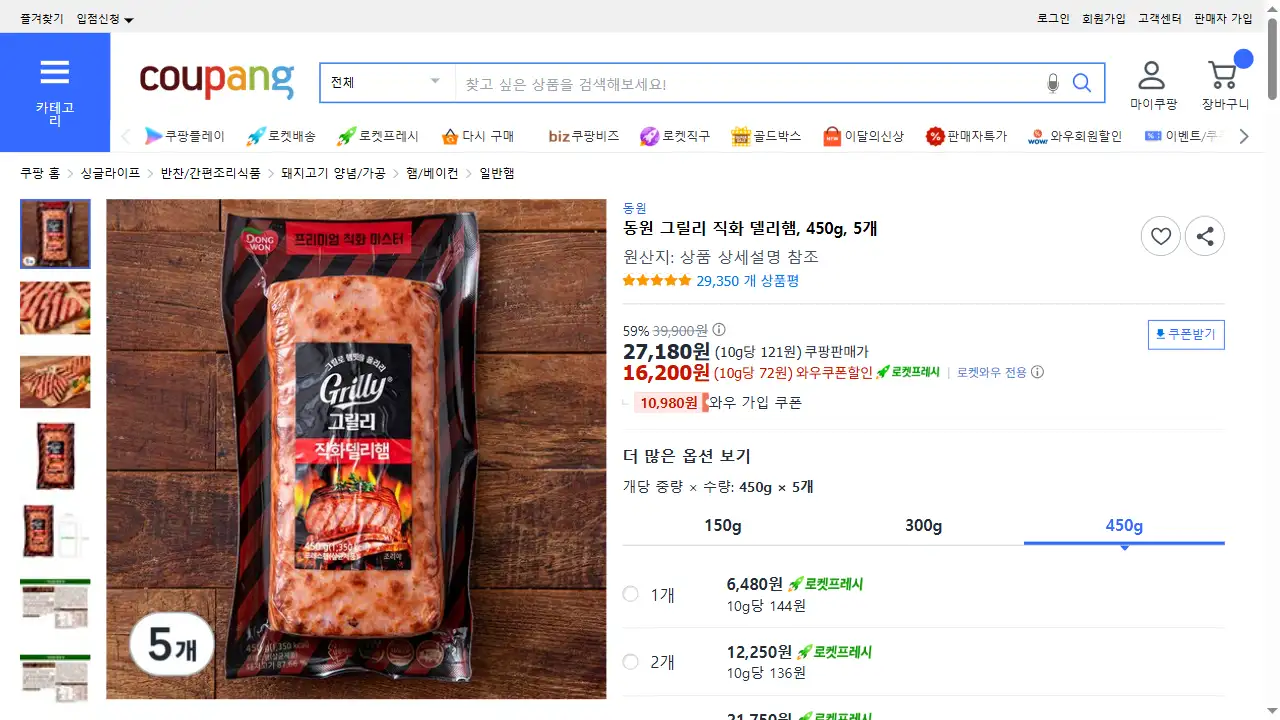Expand the 입점신청 dropdown
This screenshot has width=1280, height=720.
[x=105, y=19]
